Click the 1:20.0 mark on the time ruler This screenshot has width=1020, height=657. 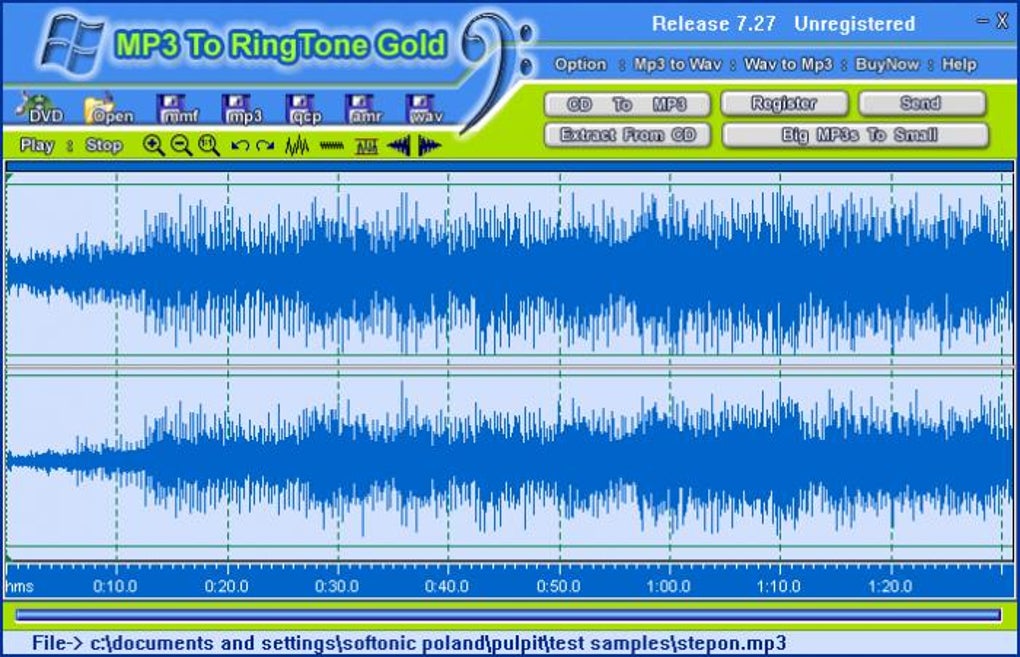pyautogui.click(x=890, y=586)
